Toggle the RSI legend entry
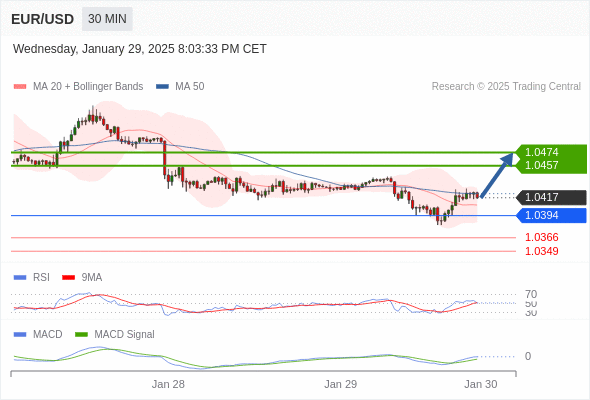590x400 pixels. pyautogui.click(x=32, y=277)
